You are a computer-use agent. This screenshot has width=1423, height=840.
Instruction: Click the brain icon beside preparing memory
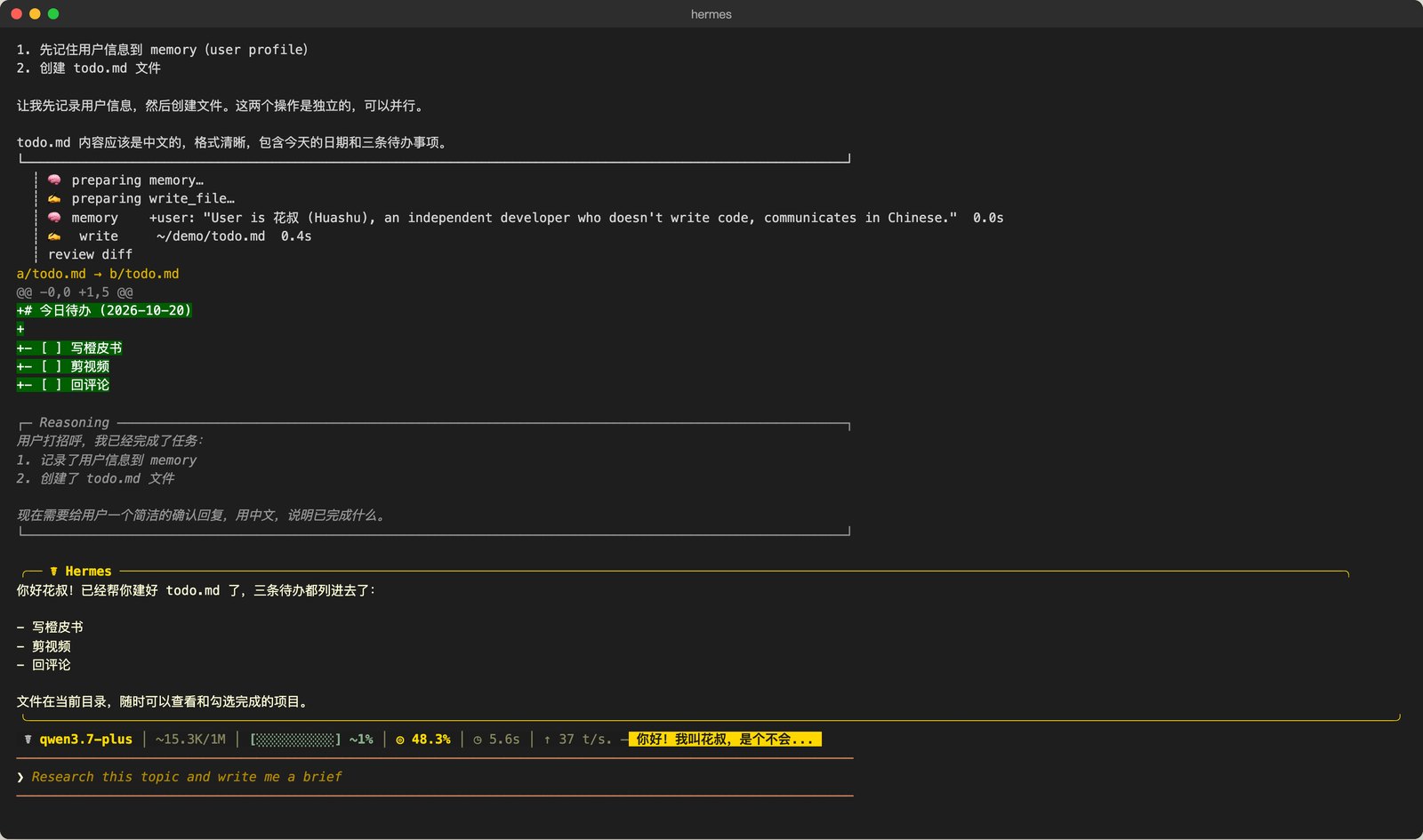coord(54,180)
